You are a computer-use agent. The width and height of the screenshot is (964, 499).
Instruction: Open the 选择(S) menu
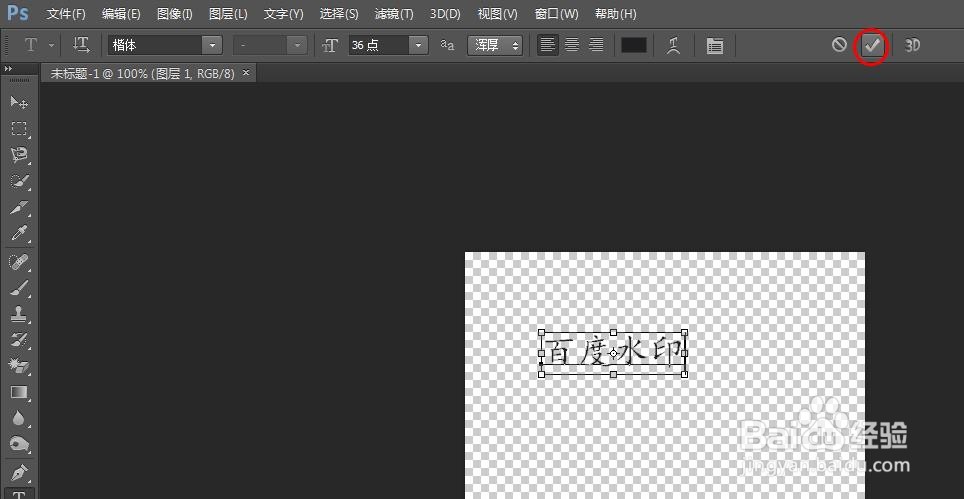click(x=339, y=14)
